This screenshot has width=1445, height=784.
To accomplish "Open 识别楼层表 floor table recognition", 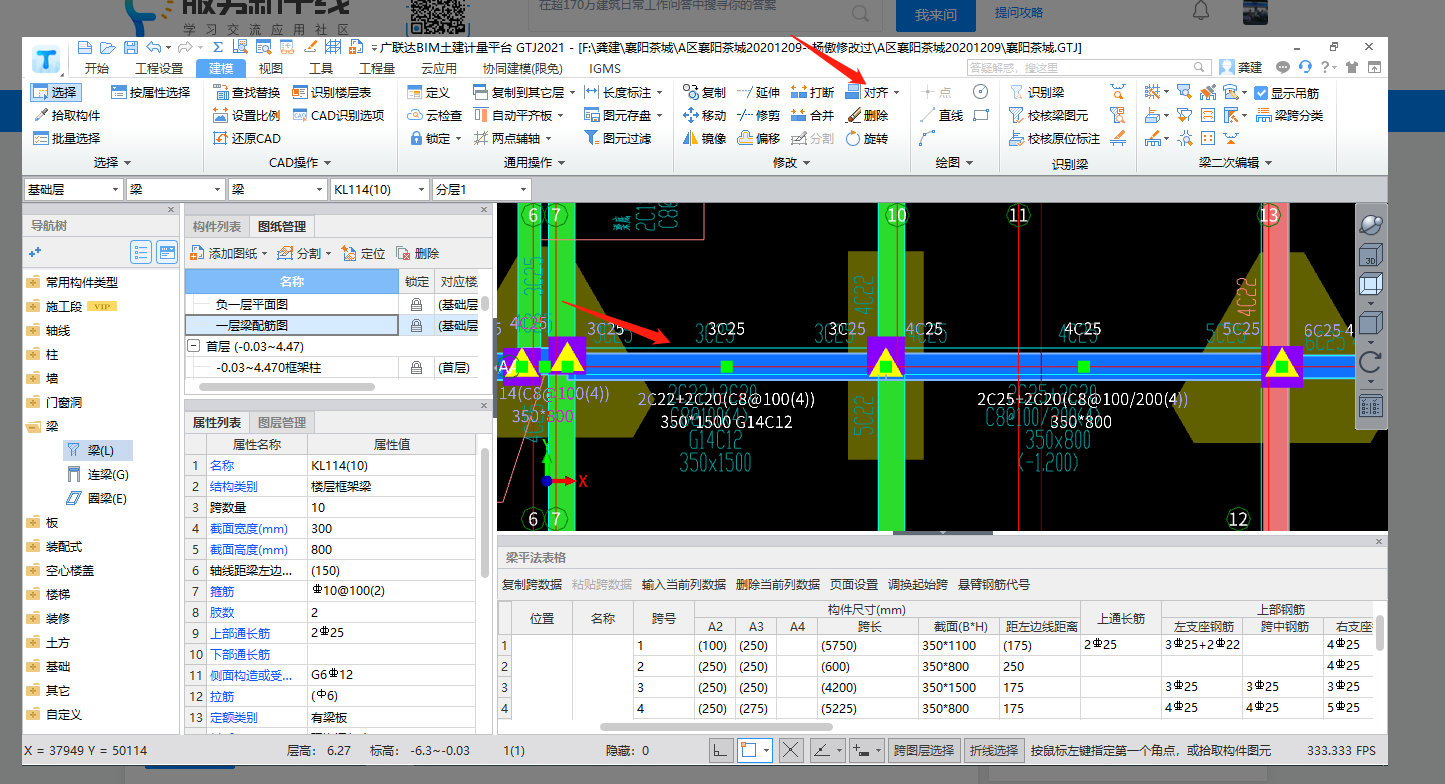I will coord(332,92).
